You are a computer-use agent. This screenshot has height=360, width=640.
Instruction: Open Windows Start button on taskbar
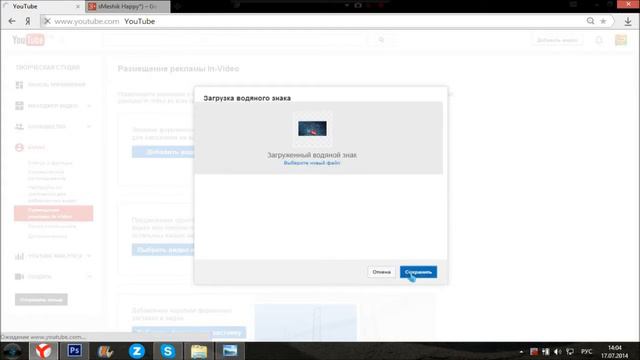click(12, 351)
